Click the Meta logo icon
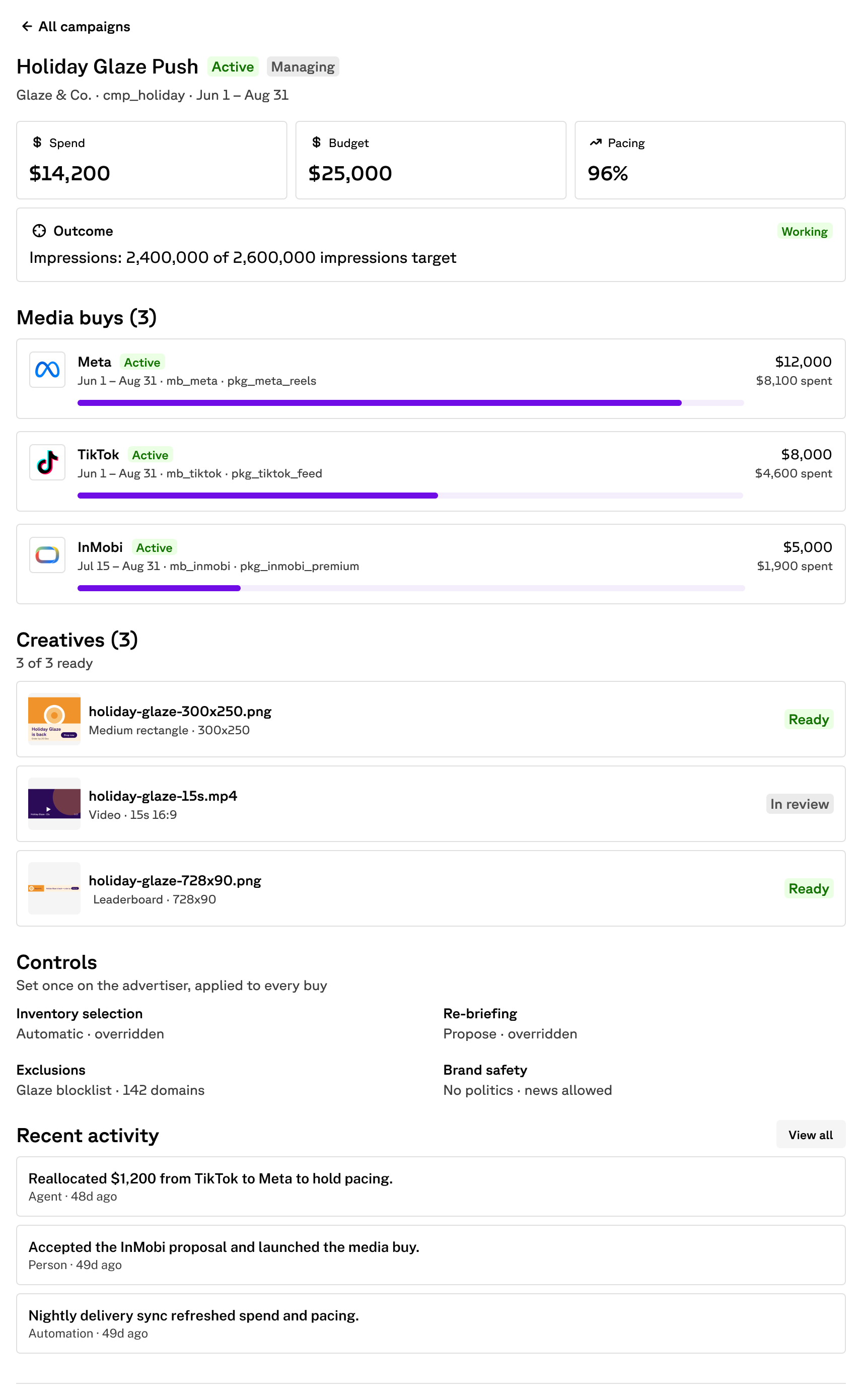Viewport: 862px width, 1400px height. click(47, 369)
